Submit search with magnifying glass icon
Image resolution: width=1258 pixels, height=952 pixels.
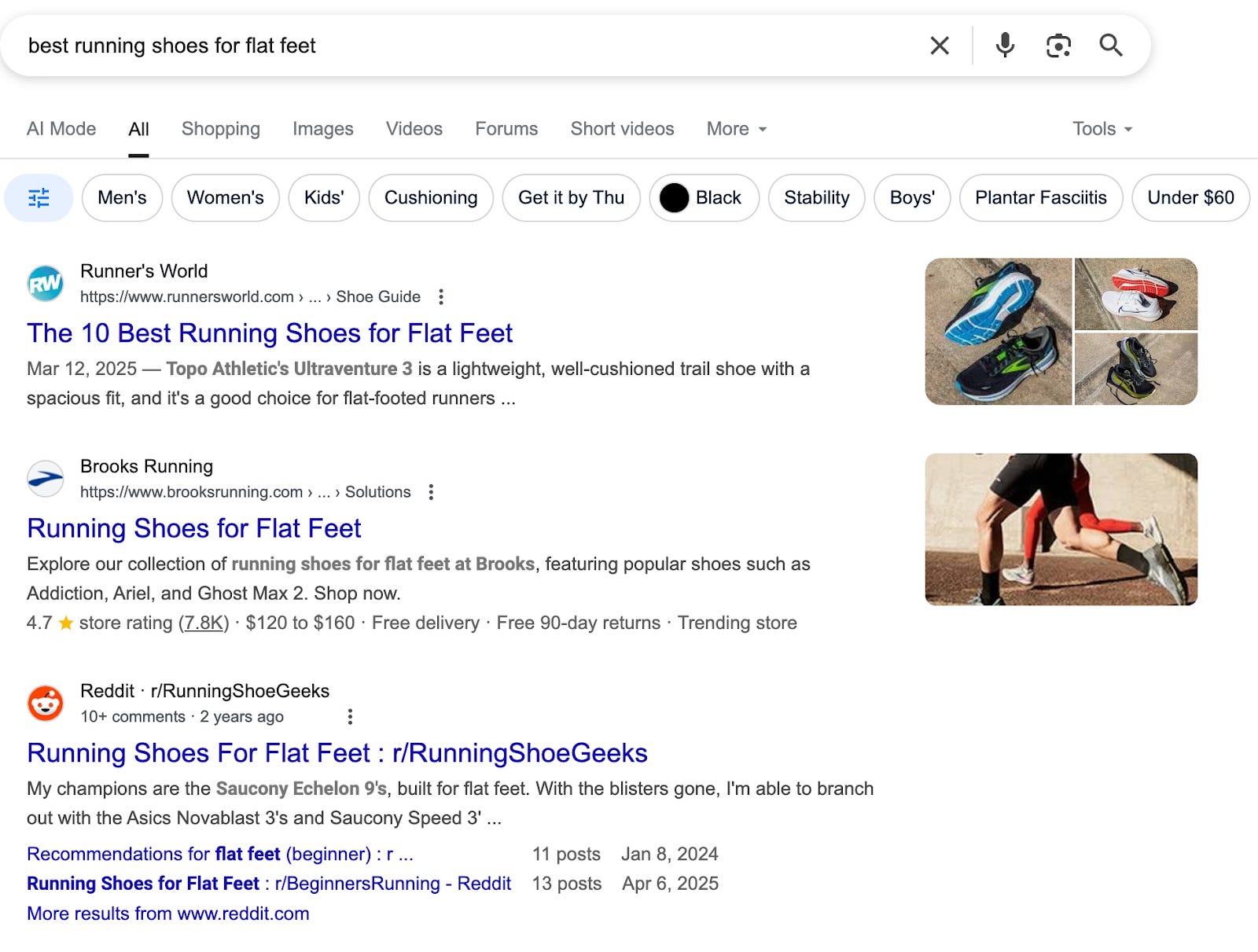pos(1111,46)
